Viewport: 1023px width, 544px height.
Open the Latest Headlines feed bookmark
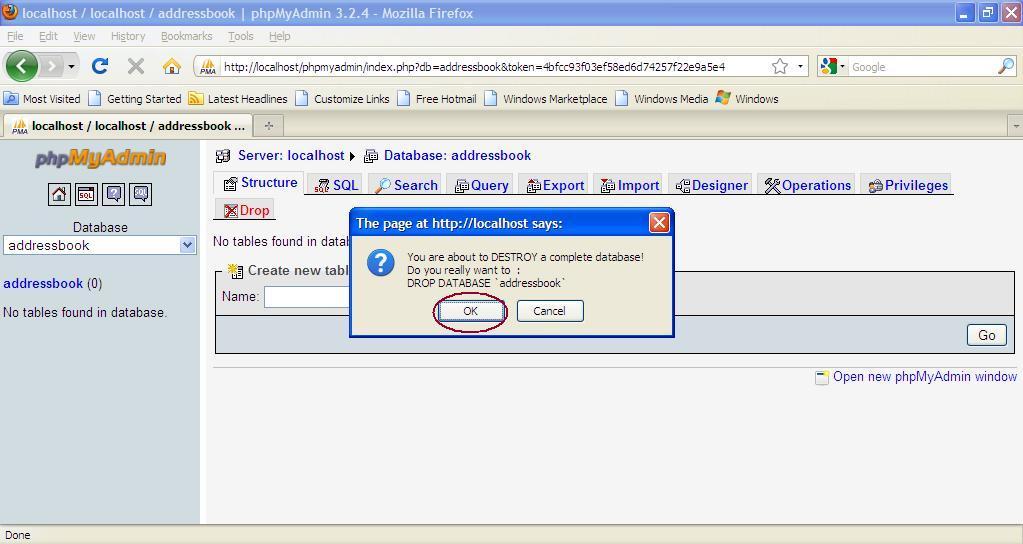237,98
